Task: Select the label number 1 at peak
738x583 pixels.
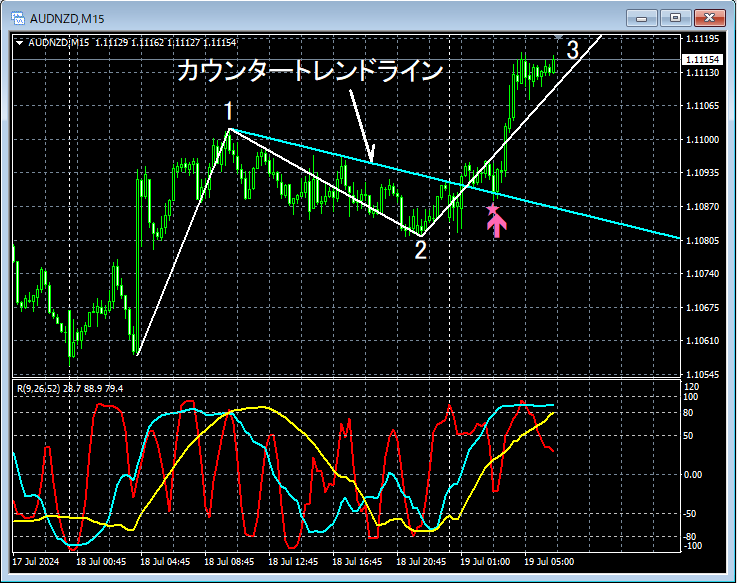Action: point(229,112)
